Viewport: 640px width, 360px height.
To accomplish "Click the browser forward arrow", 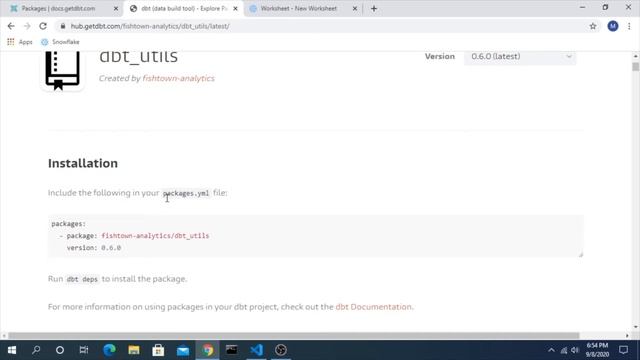I will click(x=27, y=26).
